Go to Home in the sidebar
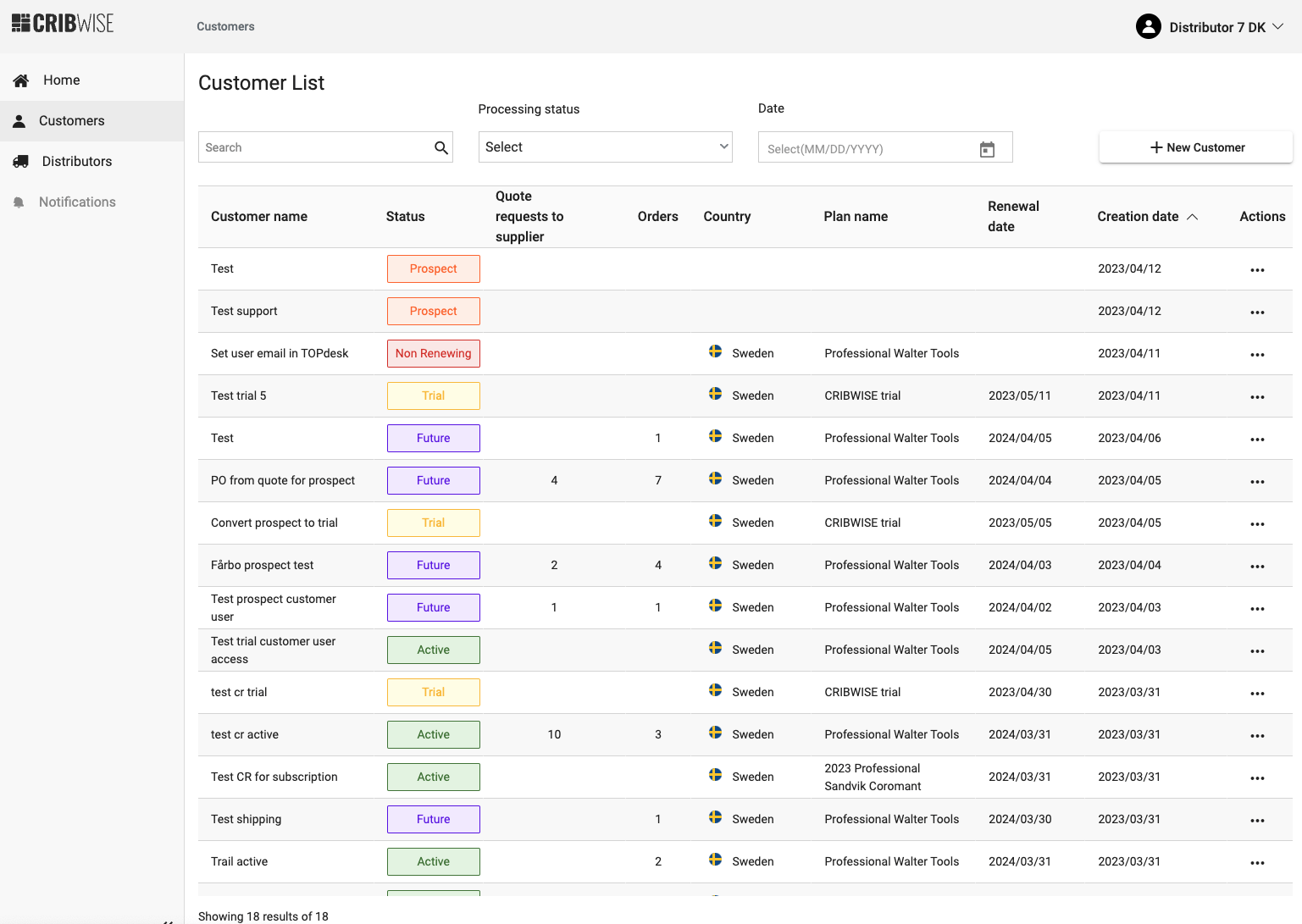Screen dimensions: 1302x924 (61, 80)
